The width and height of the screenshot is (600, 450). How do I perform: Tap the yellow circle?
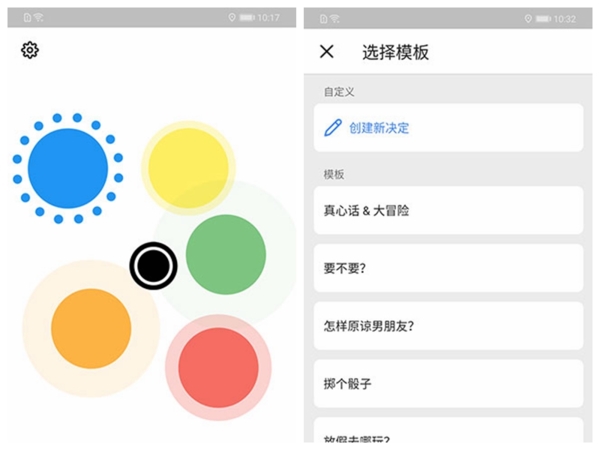pyautogui.click(x=188, y=168)
